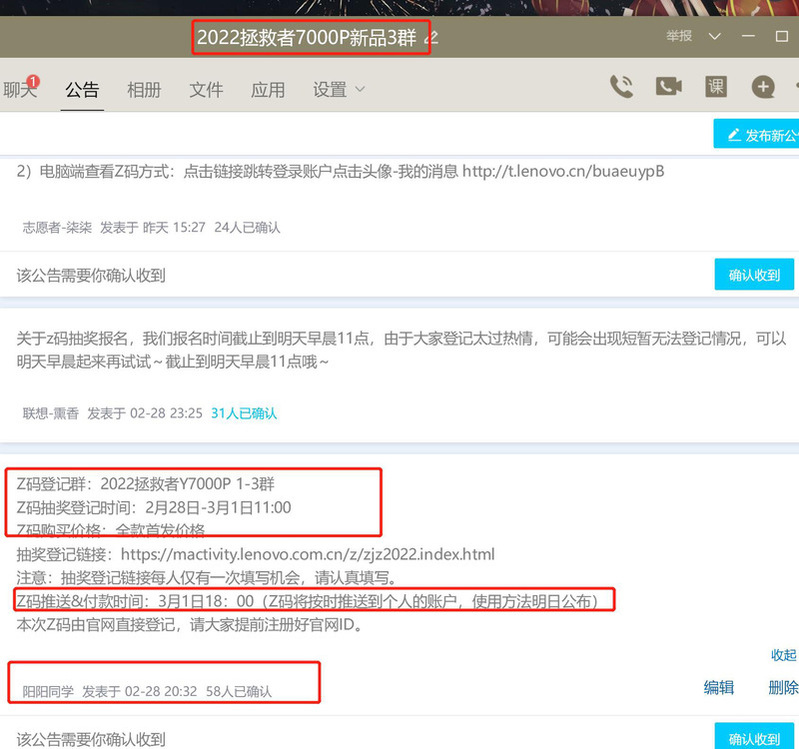Go to the 应用 tab
799x749 pixels.
(268, 90)
